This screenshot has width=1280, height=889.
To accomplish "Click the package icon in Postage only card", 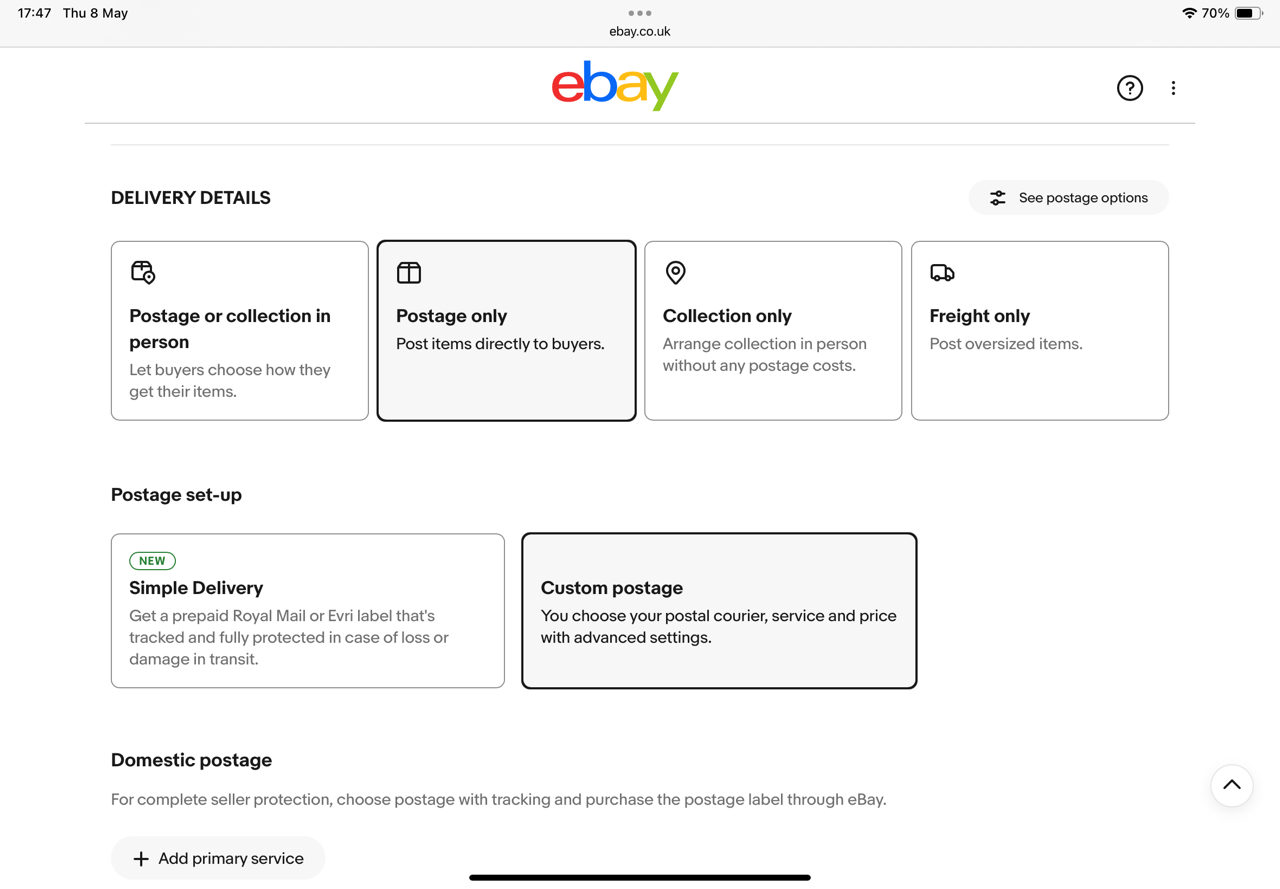I will pos(409,272).
